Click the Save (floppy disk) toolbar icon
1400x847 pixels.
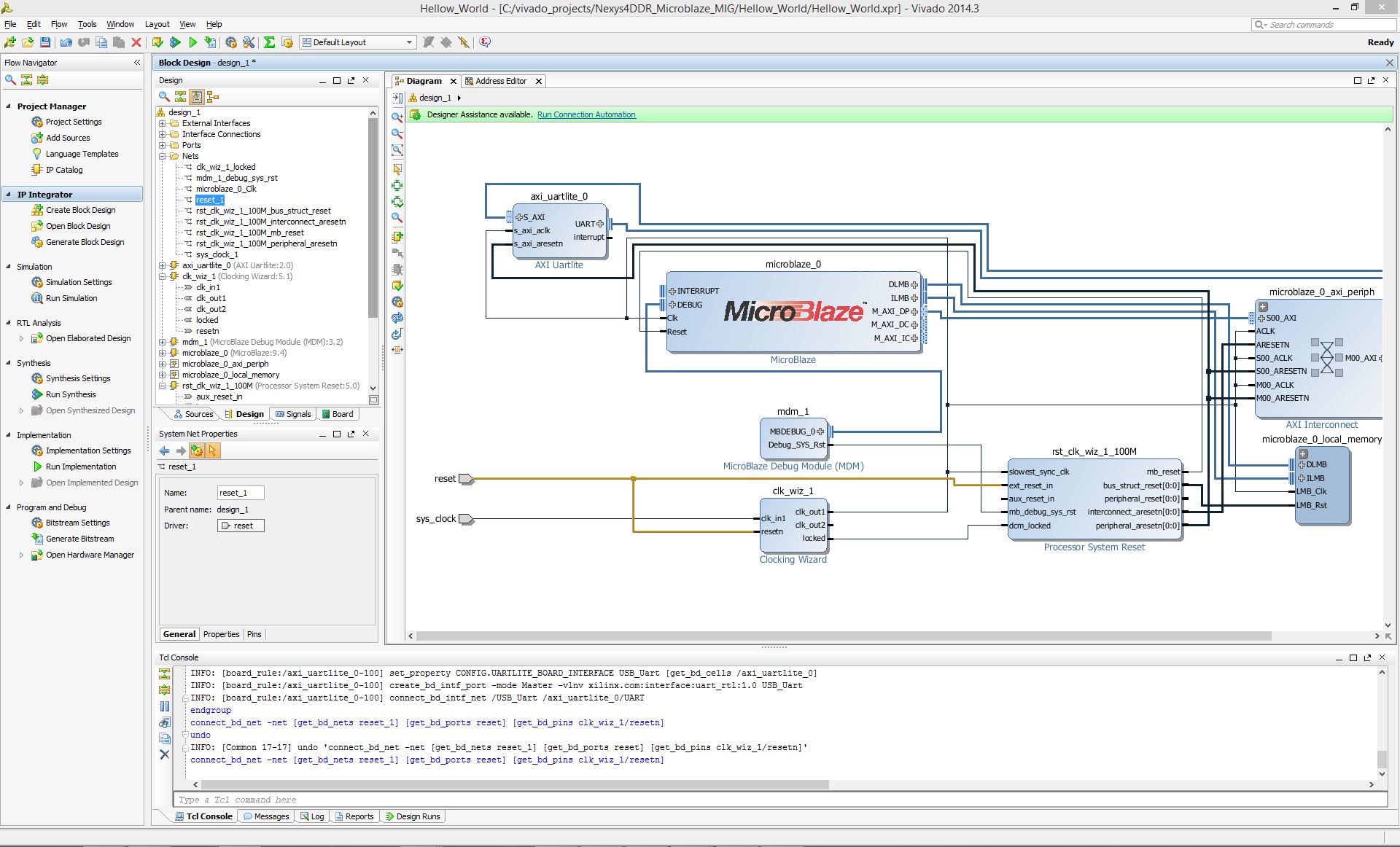point(45,42)
